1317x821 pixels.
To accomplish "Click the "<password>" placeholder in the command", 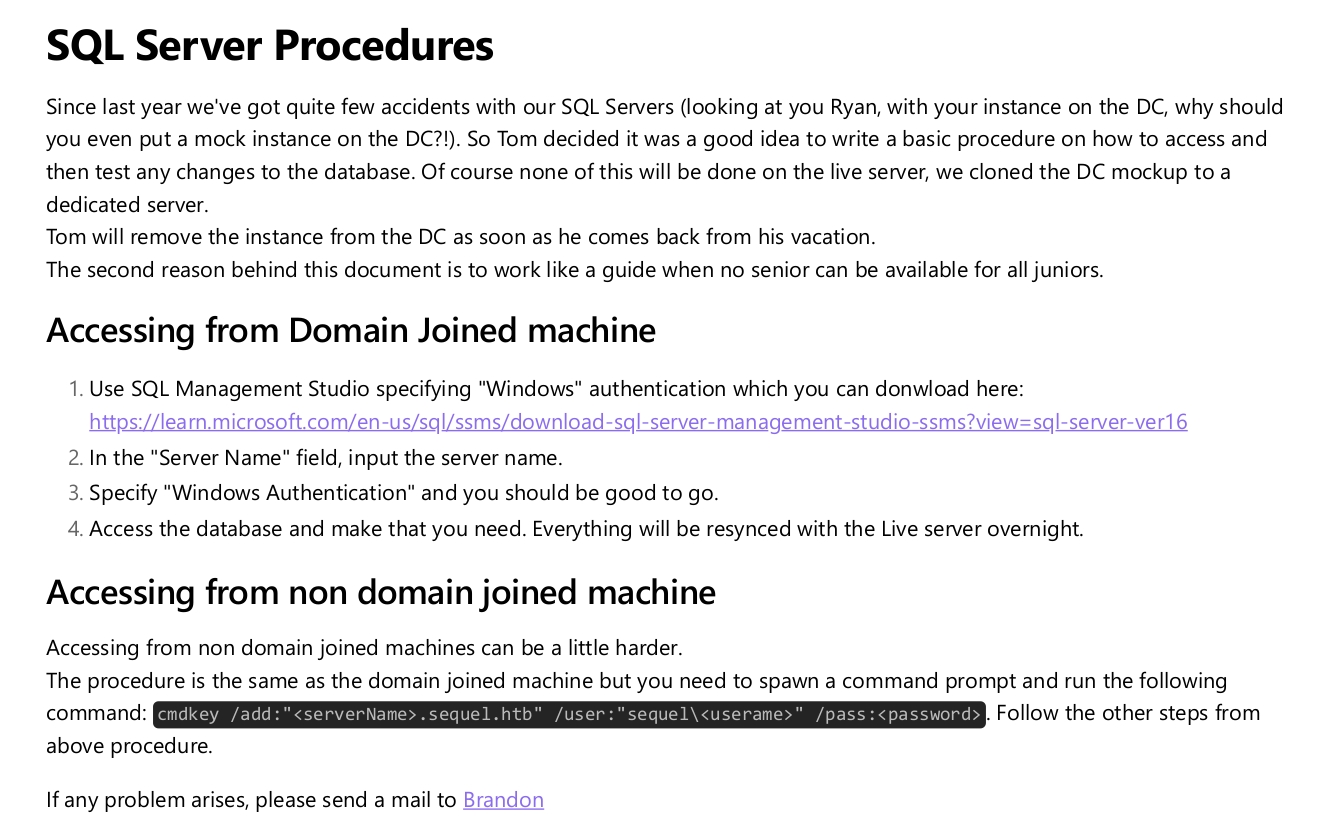I will coord(934,714).
